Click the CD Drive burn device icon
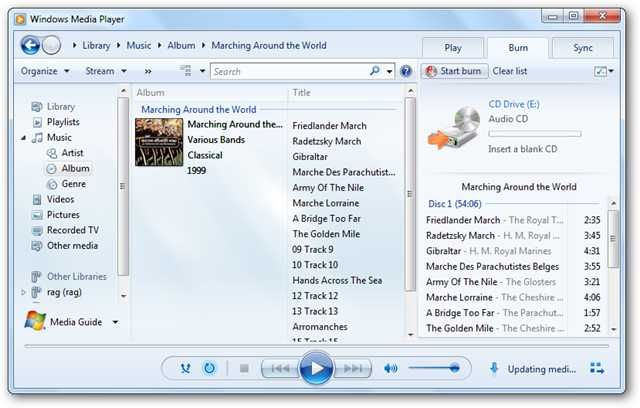Screen dimensions: 640x408 tap(454, 128)
